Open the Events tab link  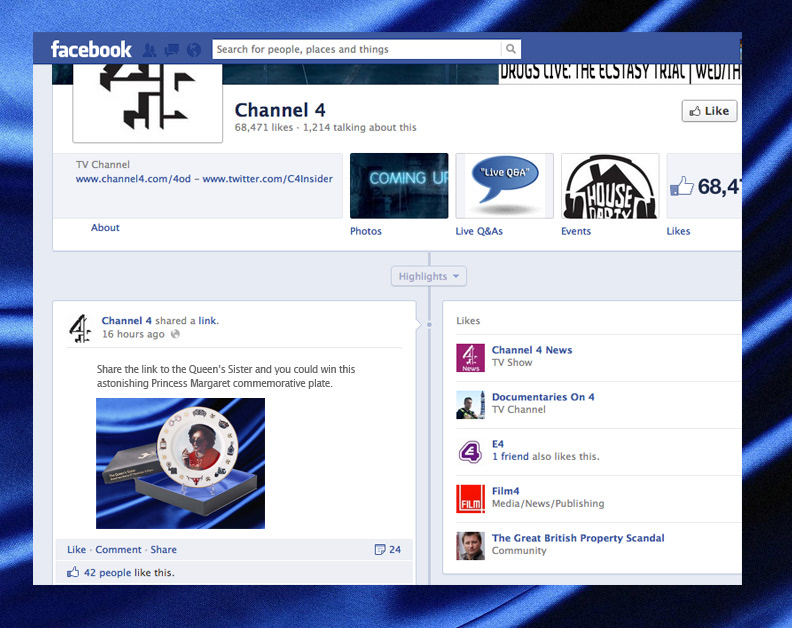tap(576, 231)
